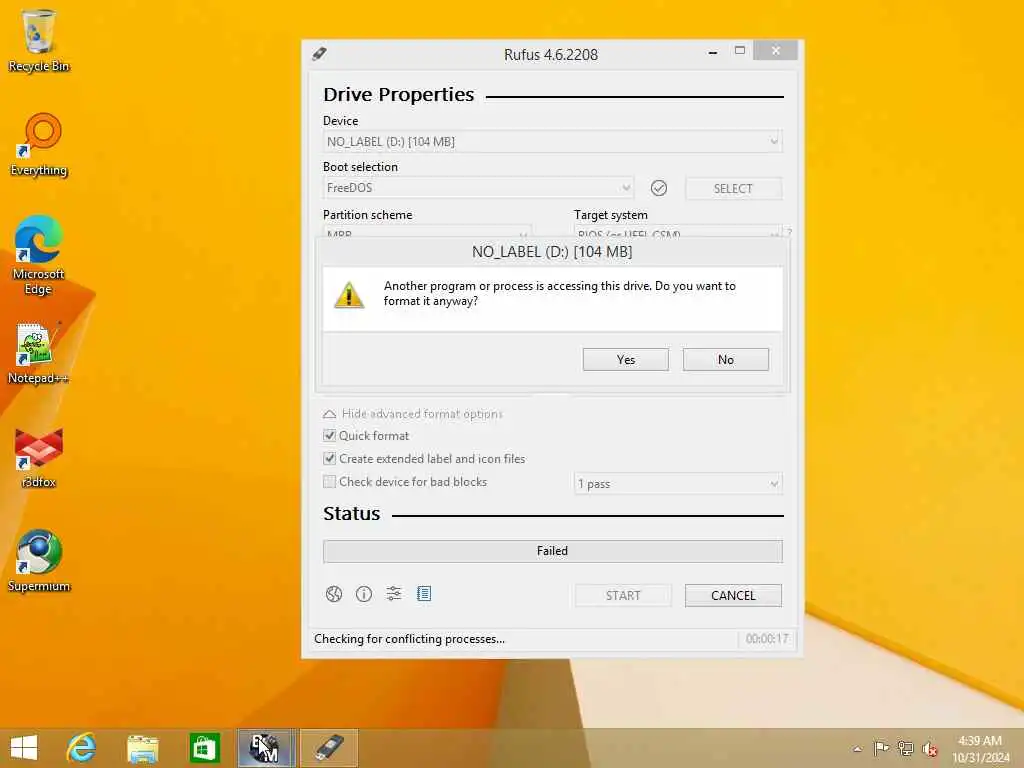The height and width of the screenshot is (768, 1024).
Task: Click the Status heading
Action: (351, 514)
